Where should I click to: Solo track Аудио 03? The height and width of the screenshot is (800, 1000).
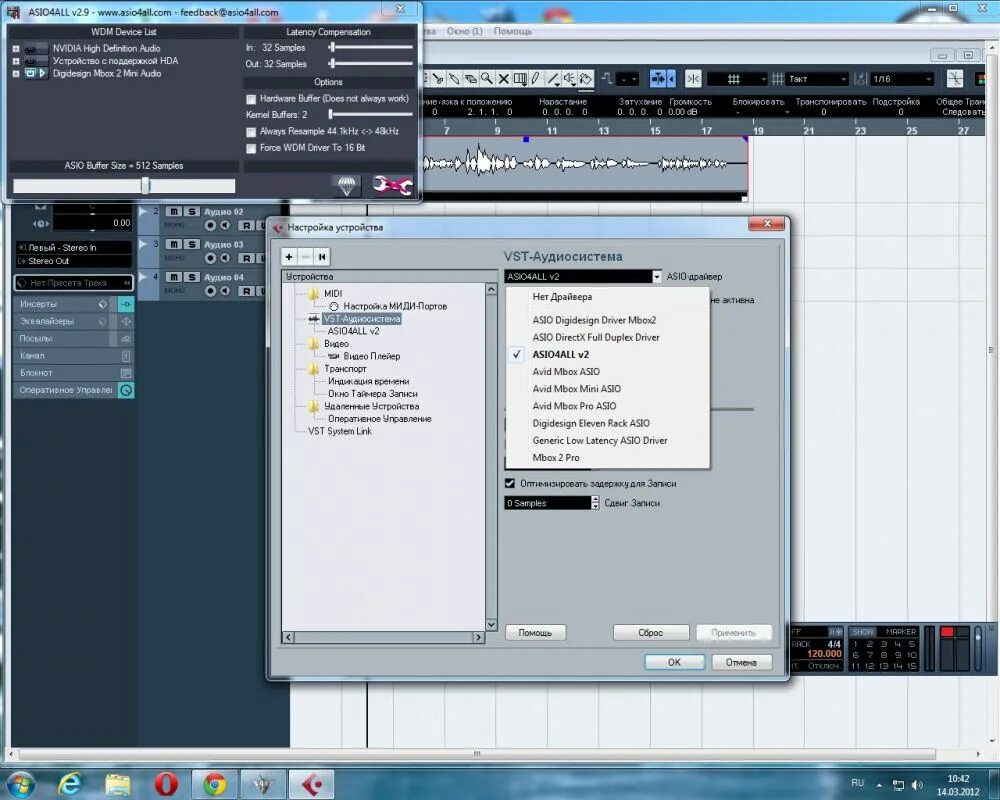(x=191, y=244)
